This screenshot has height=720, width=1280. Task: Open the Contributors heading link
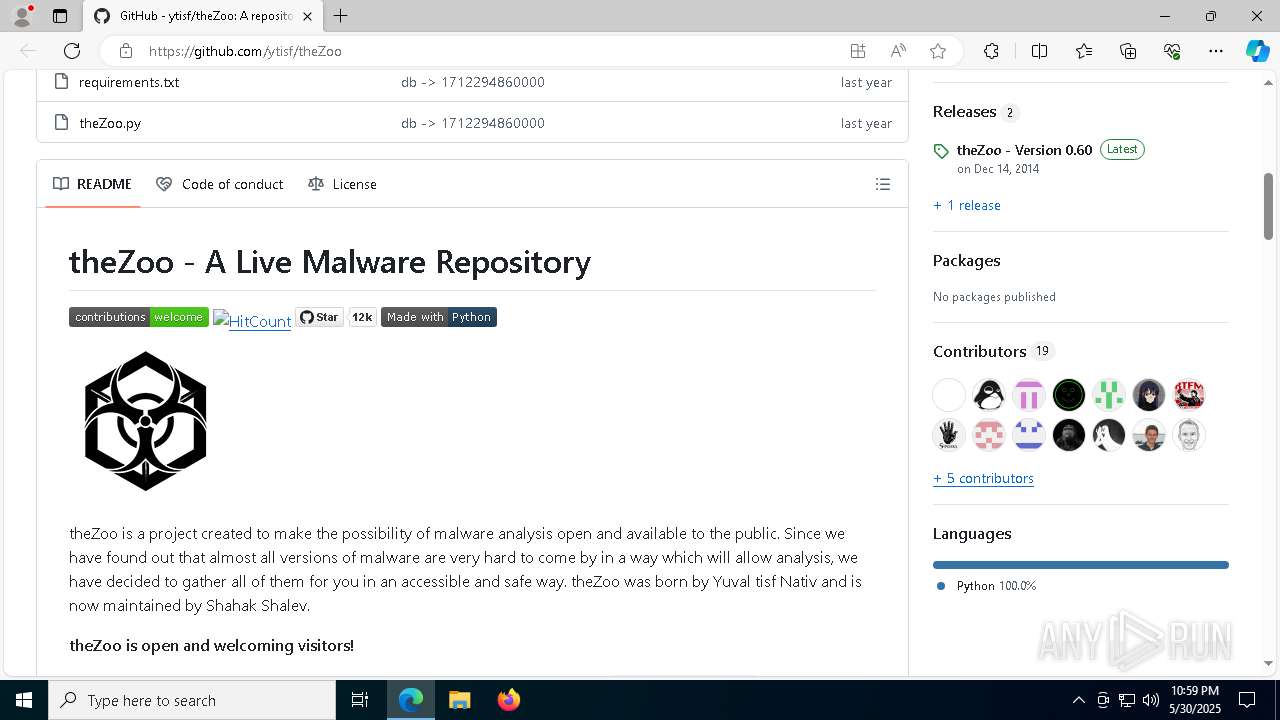coord(980,351)
